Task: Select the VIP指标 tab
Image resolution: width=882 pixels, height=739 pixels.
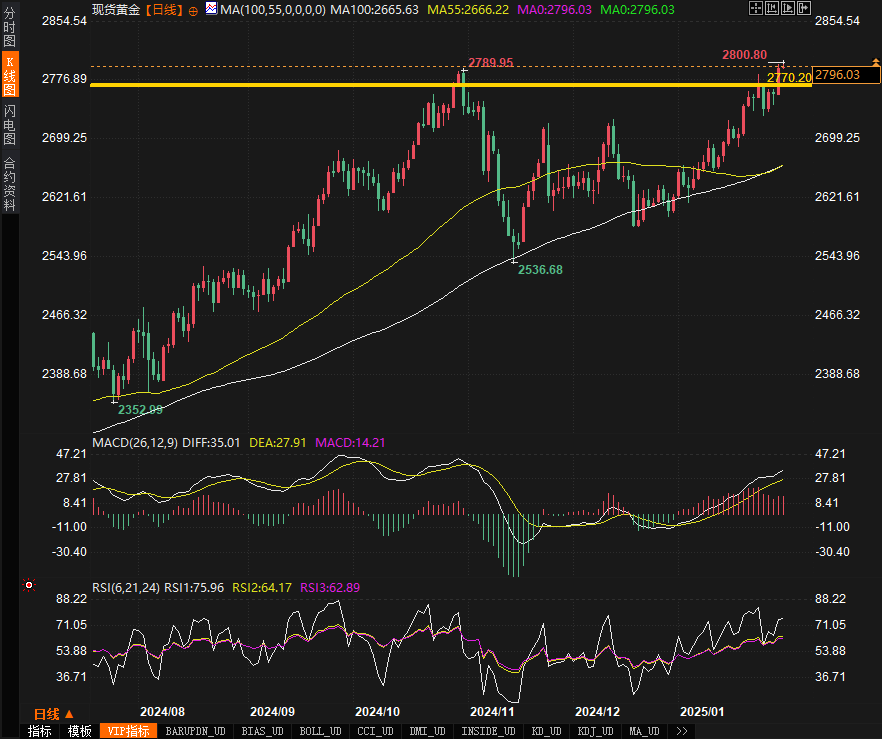Action: tap(128, 731)
